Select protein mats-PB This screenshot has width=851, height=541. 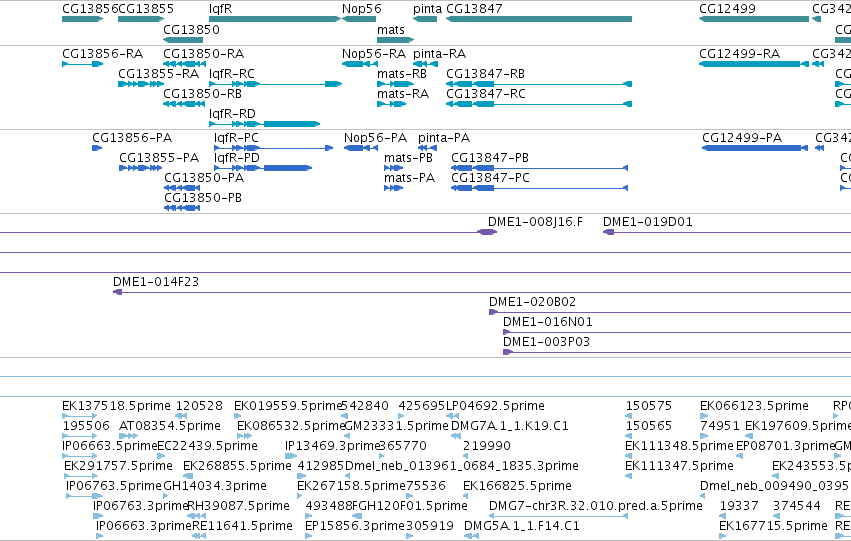coord(393,168)
